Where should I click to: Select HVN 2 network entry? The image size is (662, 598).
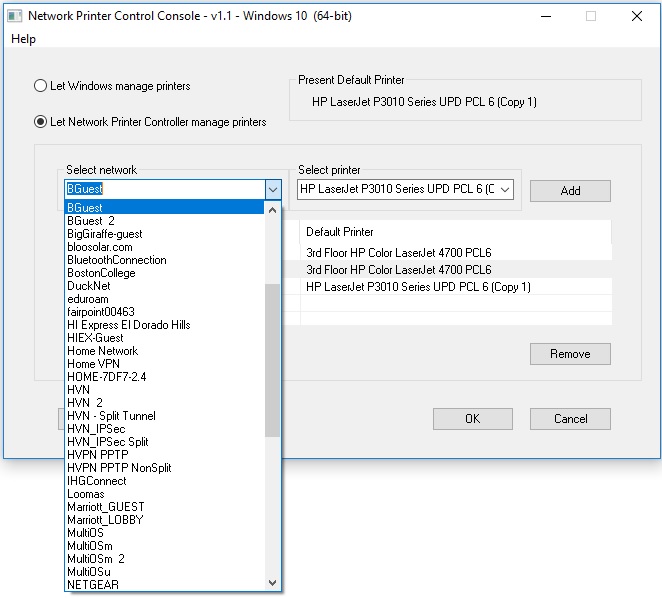[x=165, y=403]
